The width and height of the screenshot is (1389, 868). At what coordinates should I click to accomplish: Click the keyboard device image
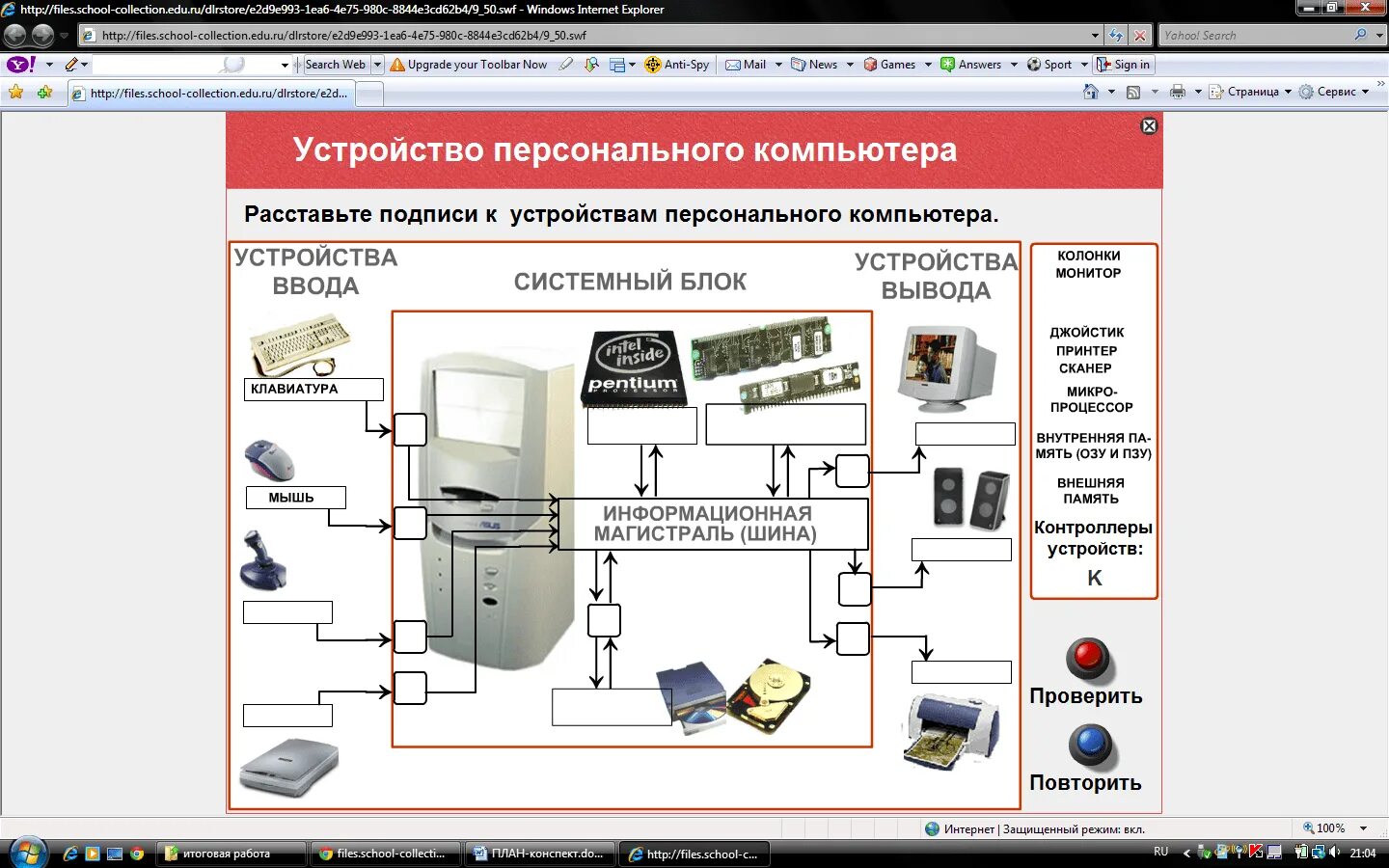(298, 344)
